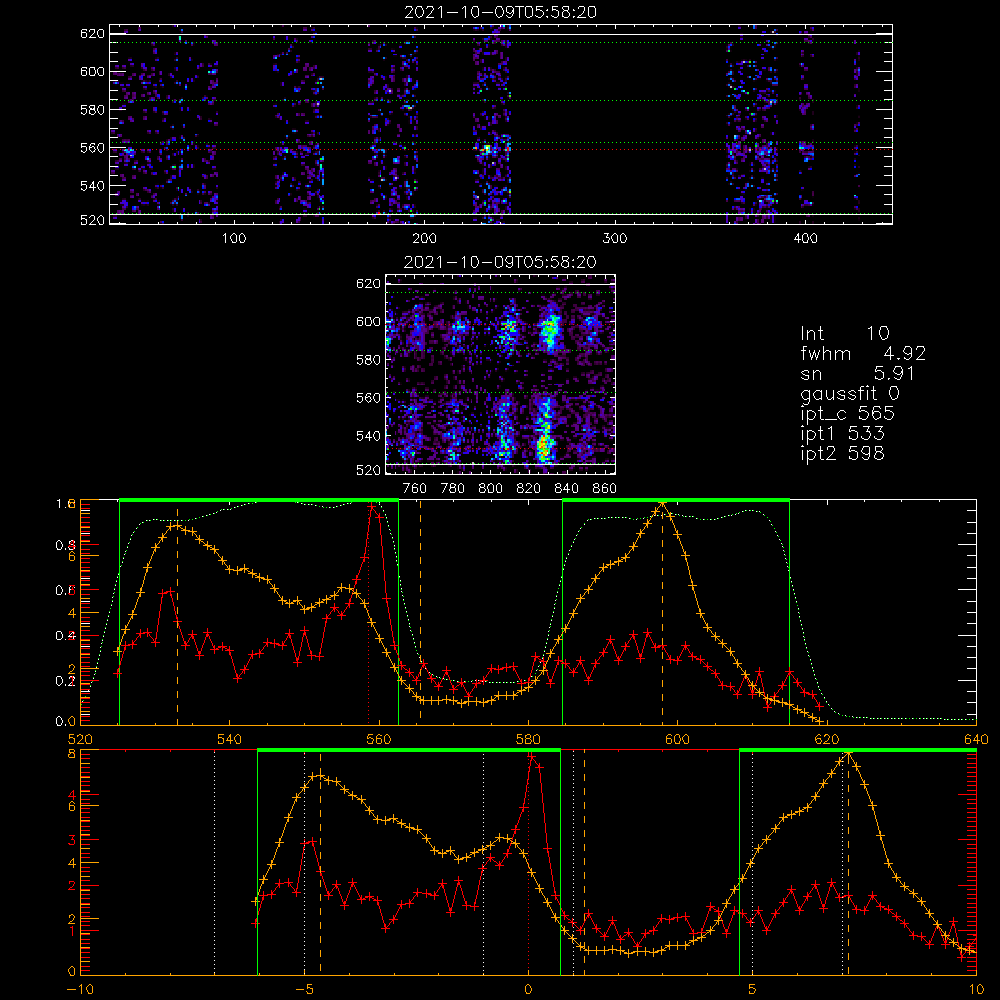Click x-axis label 840 of middle image
Image resolution: width=1000 pixels, height=1000 pixels.
(x=566, y=489)
